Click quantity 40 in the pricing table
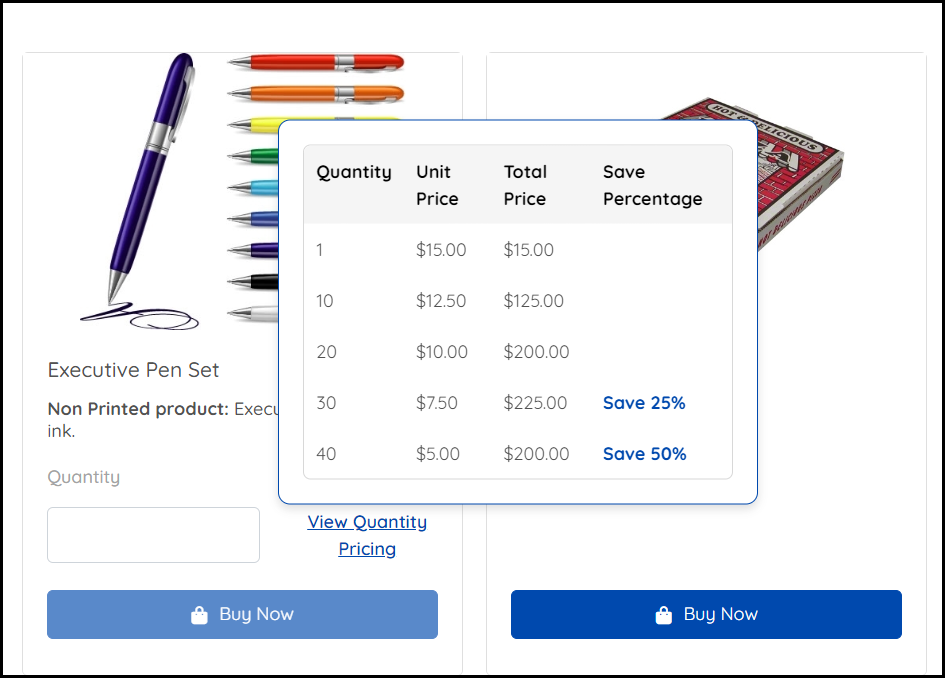 326,454
